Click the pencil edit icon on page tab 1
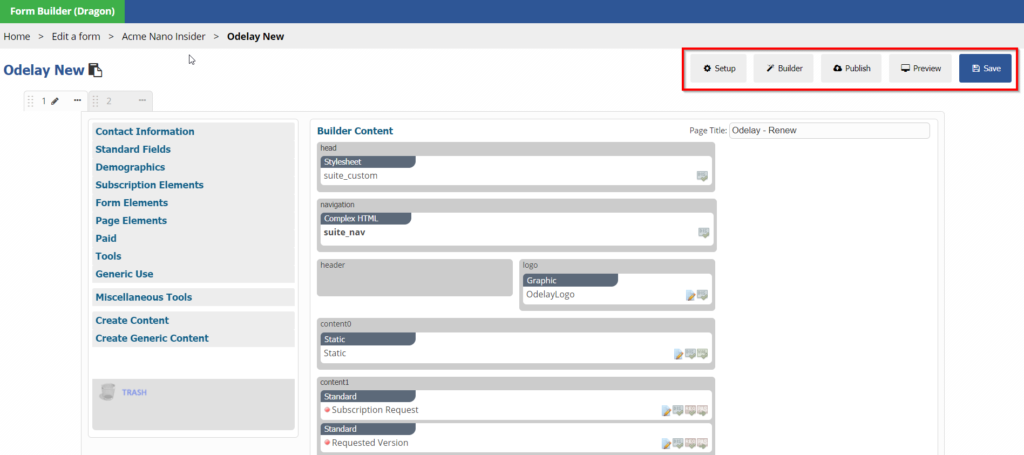Screen dimensions: 1024x455 55,101
